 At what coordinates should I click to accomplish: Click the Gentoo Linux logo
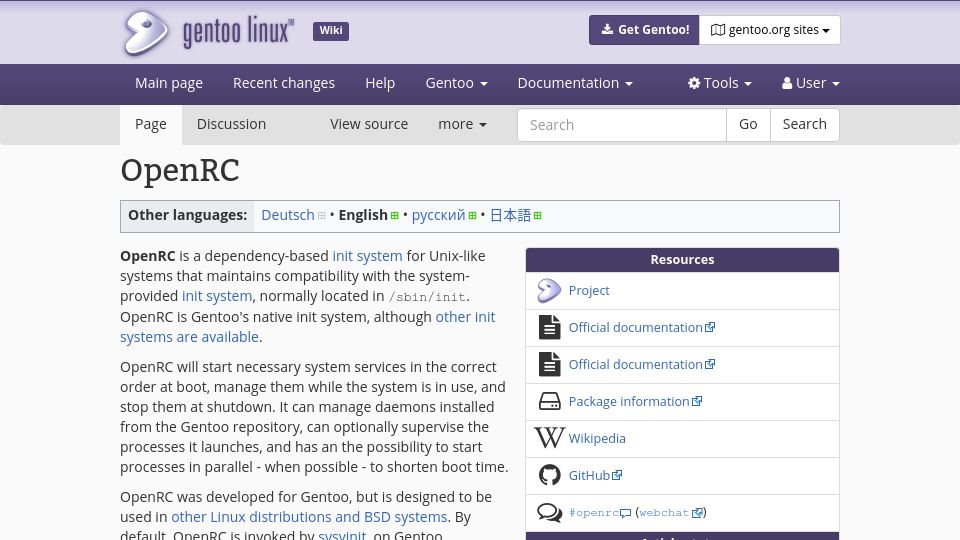click(x=208, y=32)
